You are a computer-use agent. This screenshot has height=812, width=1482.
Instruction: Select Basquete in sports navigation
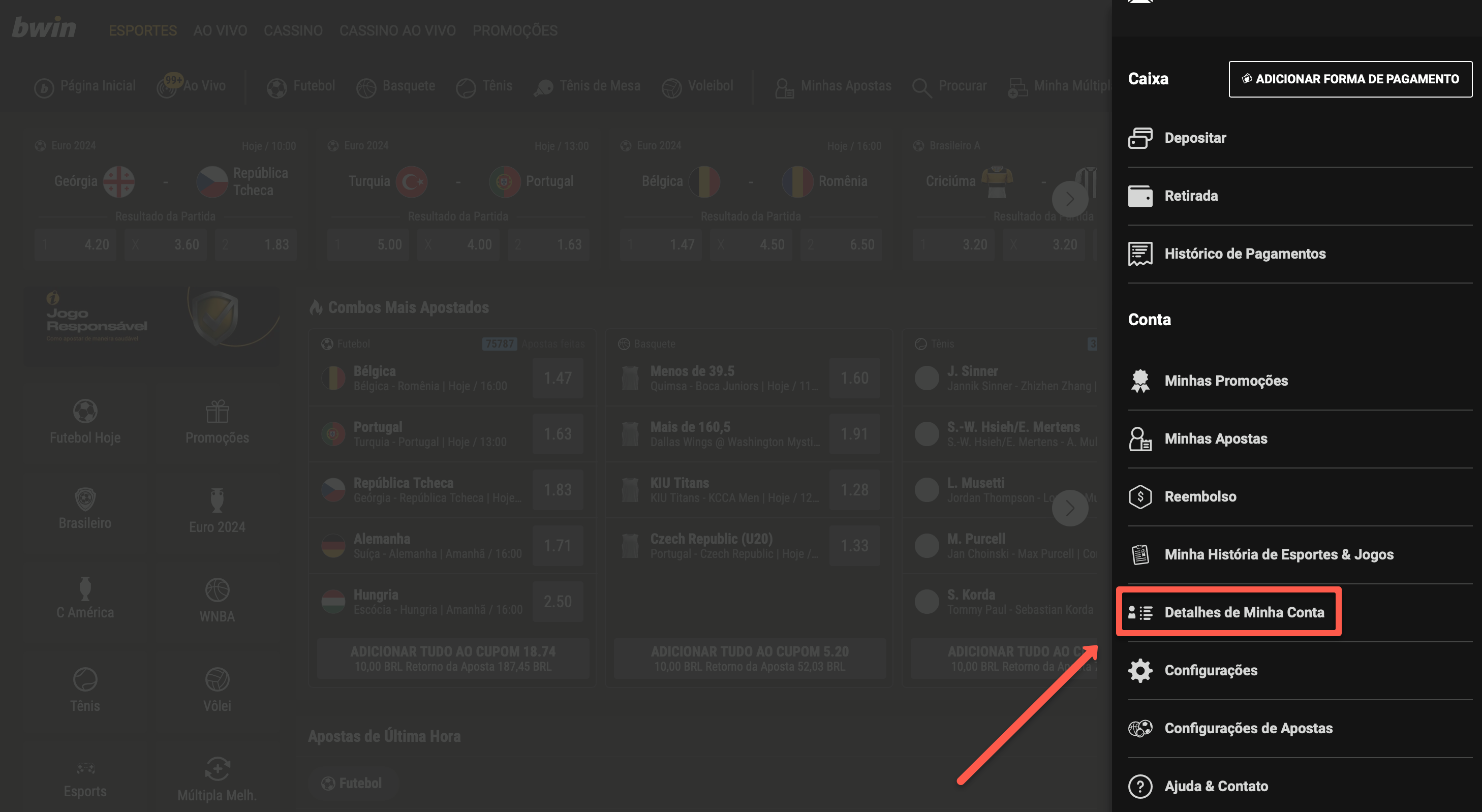[396, 86]
